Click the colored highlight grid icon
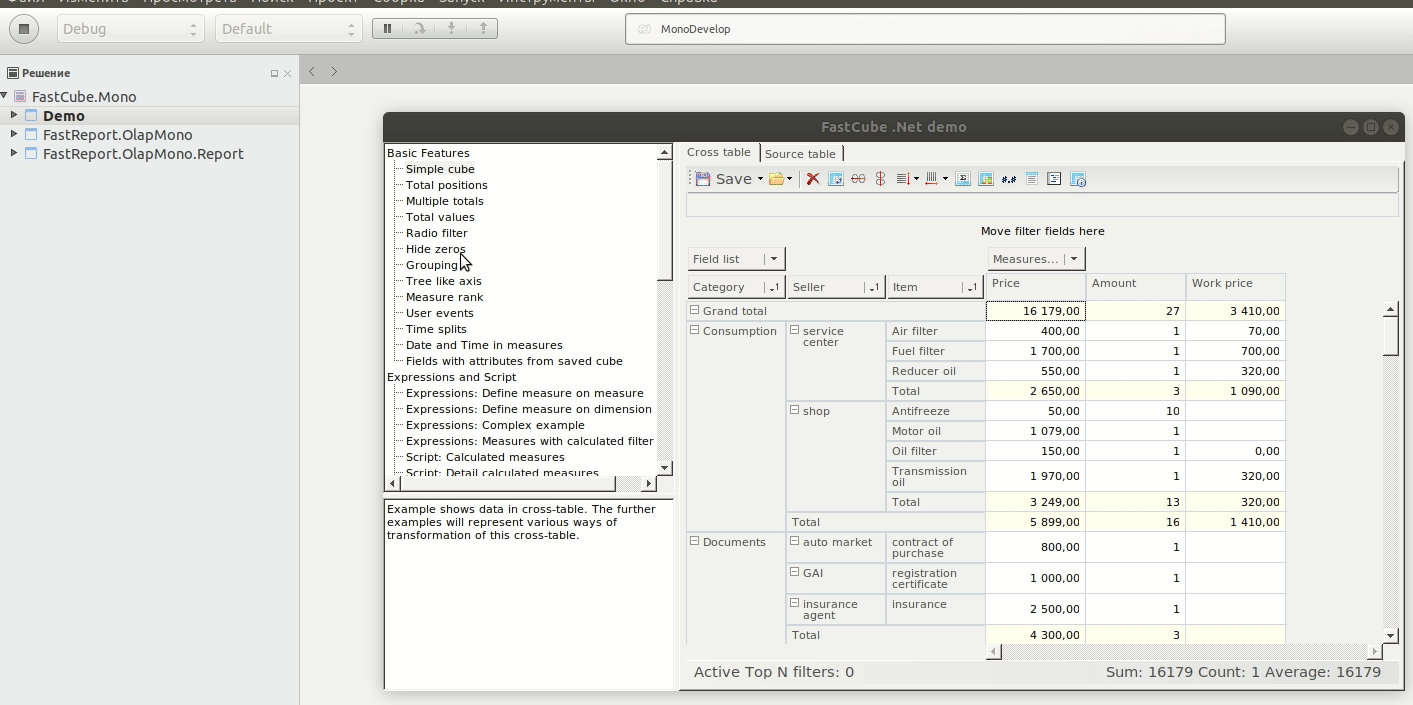The width and height of the screenshot is (1413, 705). point(986,179)
